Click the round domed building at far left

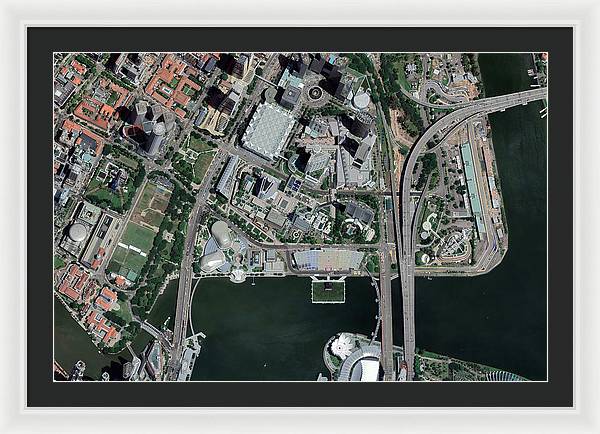point(77,232)
